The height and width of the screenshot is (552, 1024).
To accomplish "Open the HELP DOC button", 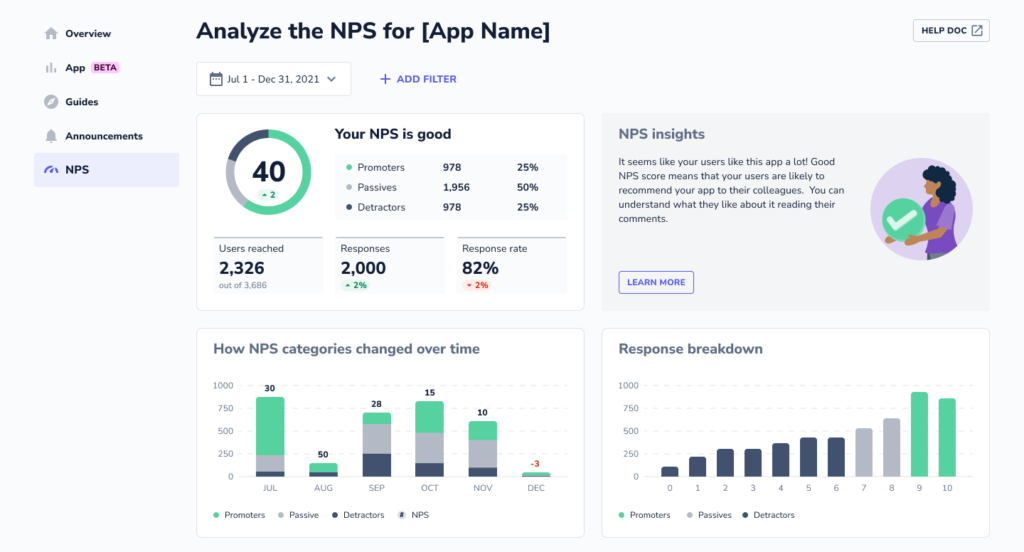I will pyautogui.click(x=951, y=31).
